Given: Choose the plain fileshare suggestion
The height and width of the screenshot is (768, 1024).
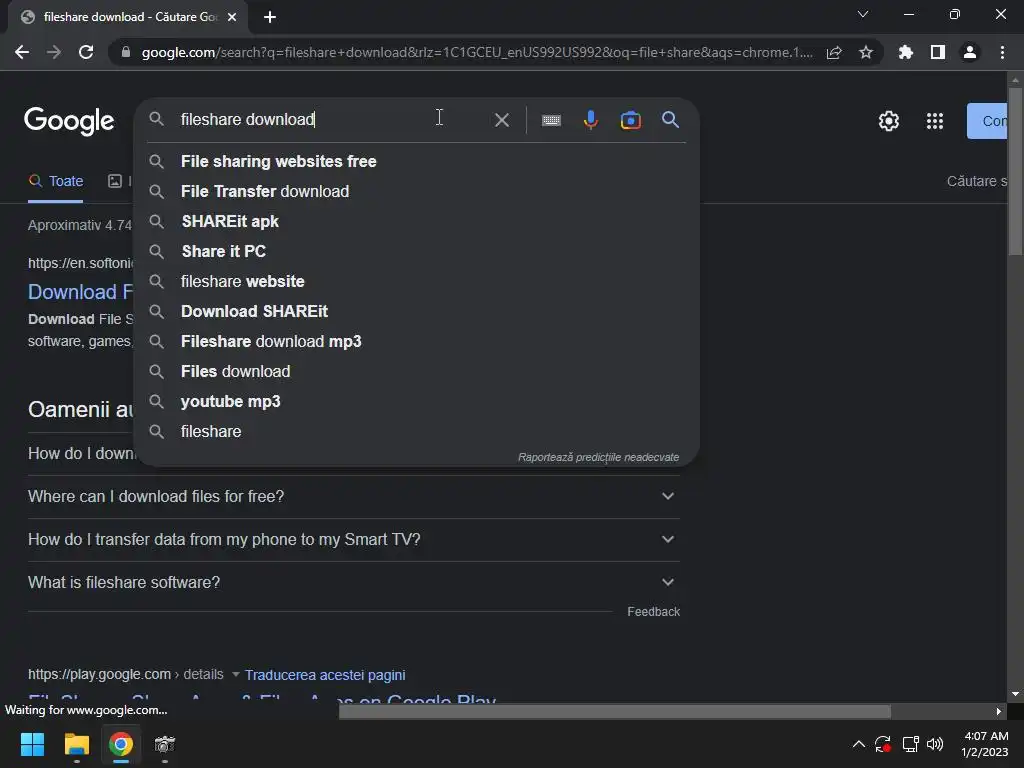Looking at the screenshot, I should tap(416, 432).
